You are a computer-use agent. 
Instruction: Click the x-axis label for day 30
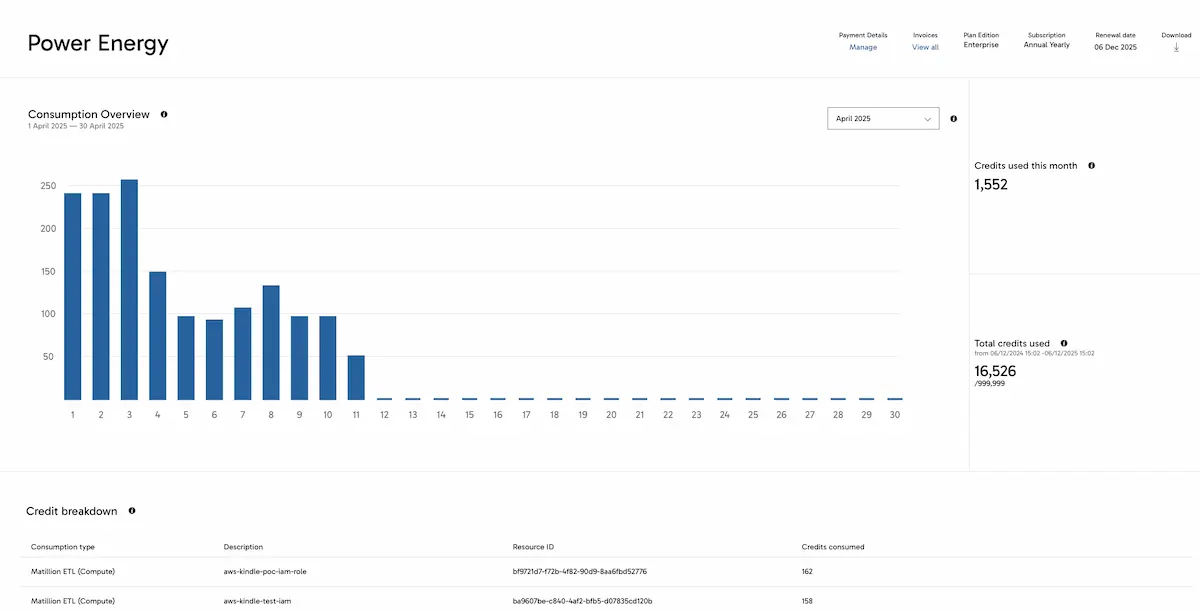pyautogui.click(x=895, y=414)
